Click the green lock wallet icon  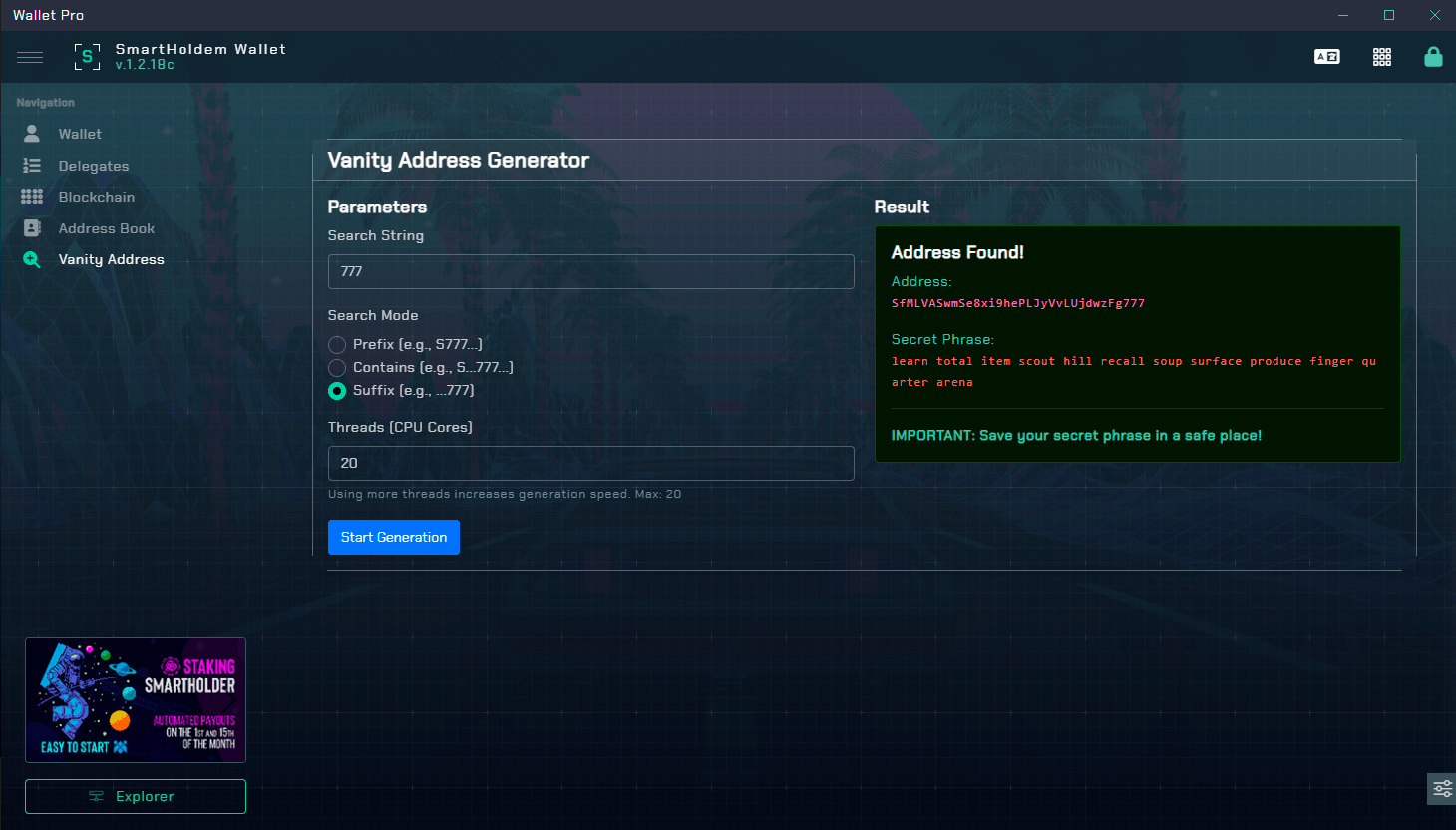point(1433,57)
